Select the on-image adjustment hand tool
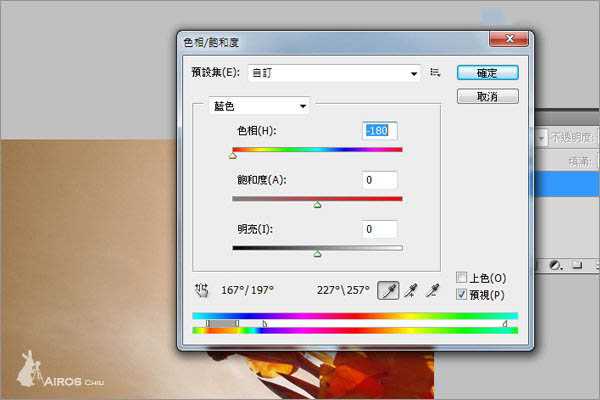600x400 pixels. [x=201, y=290]
